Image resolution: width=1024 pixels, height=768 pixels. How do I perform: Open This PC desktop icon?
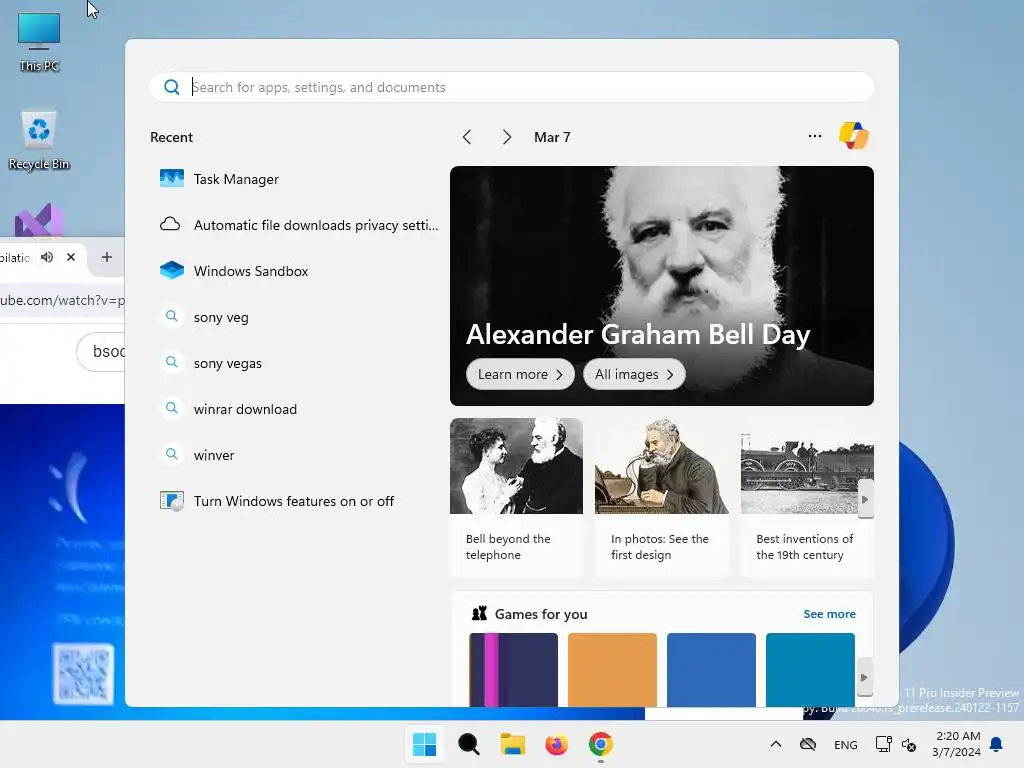click(39, 42)
